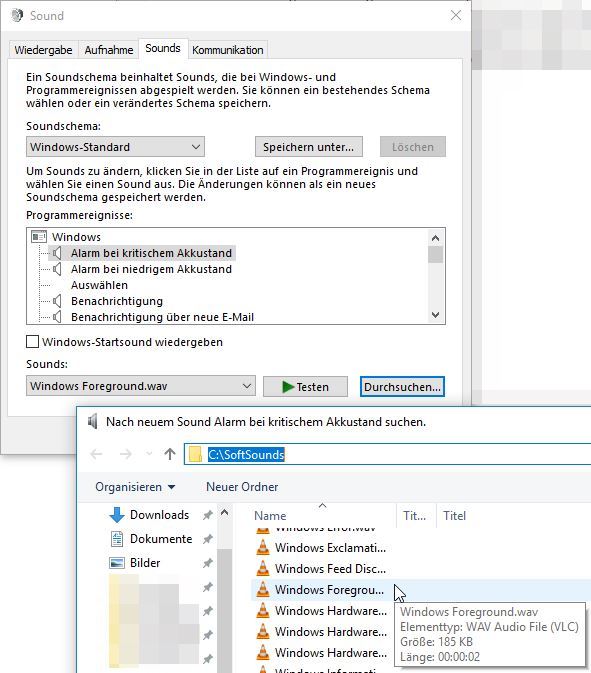The image size is (591, 673).
Task: Click the pin icon next to Bilder
Action: (208, 563)
